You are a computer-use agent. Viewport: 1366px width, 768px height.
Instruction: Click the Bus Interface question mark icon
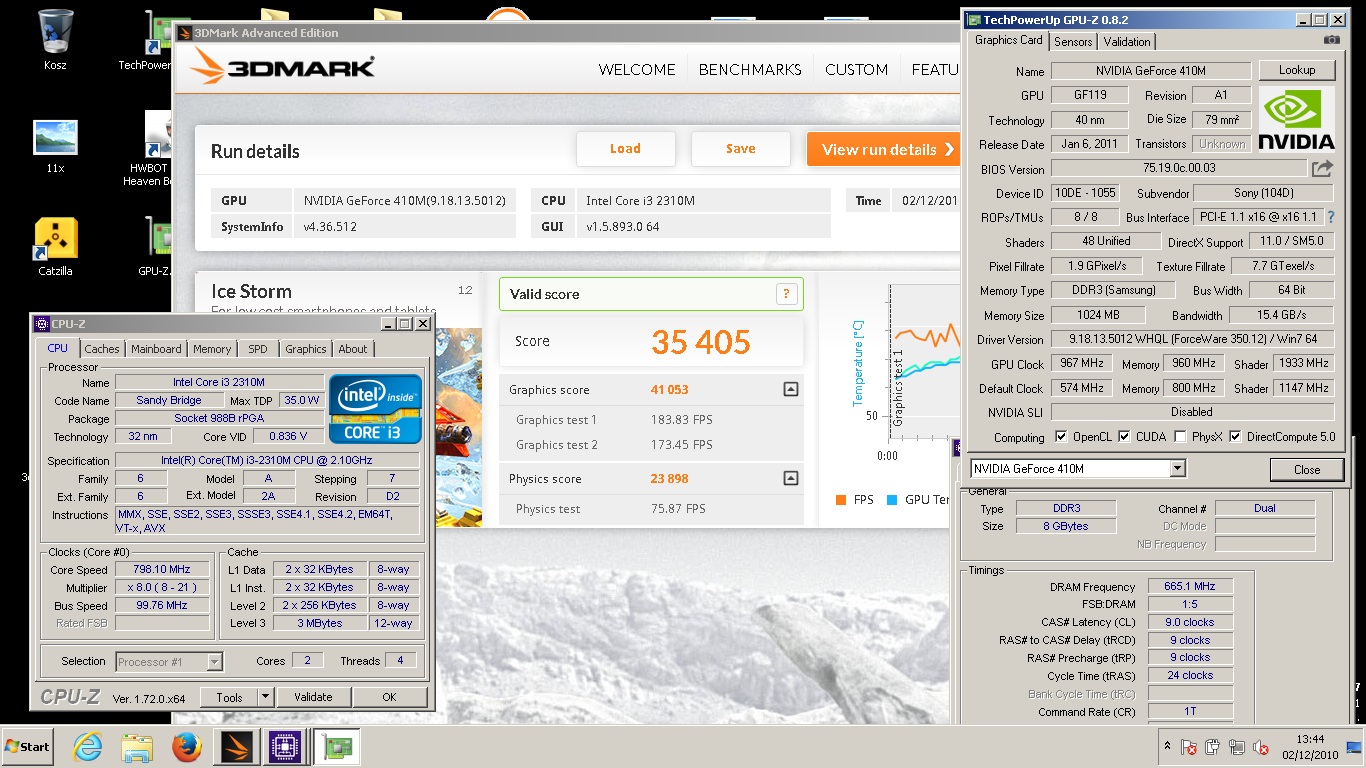1331,217
